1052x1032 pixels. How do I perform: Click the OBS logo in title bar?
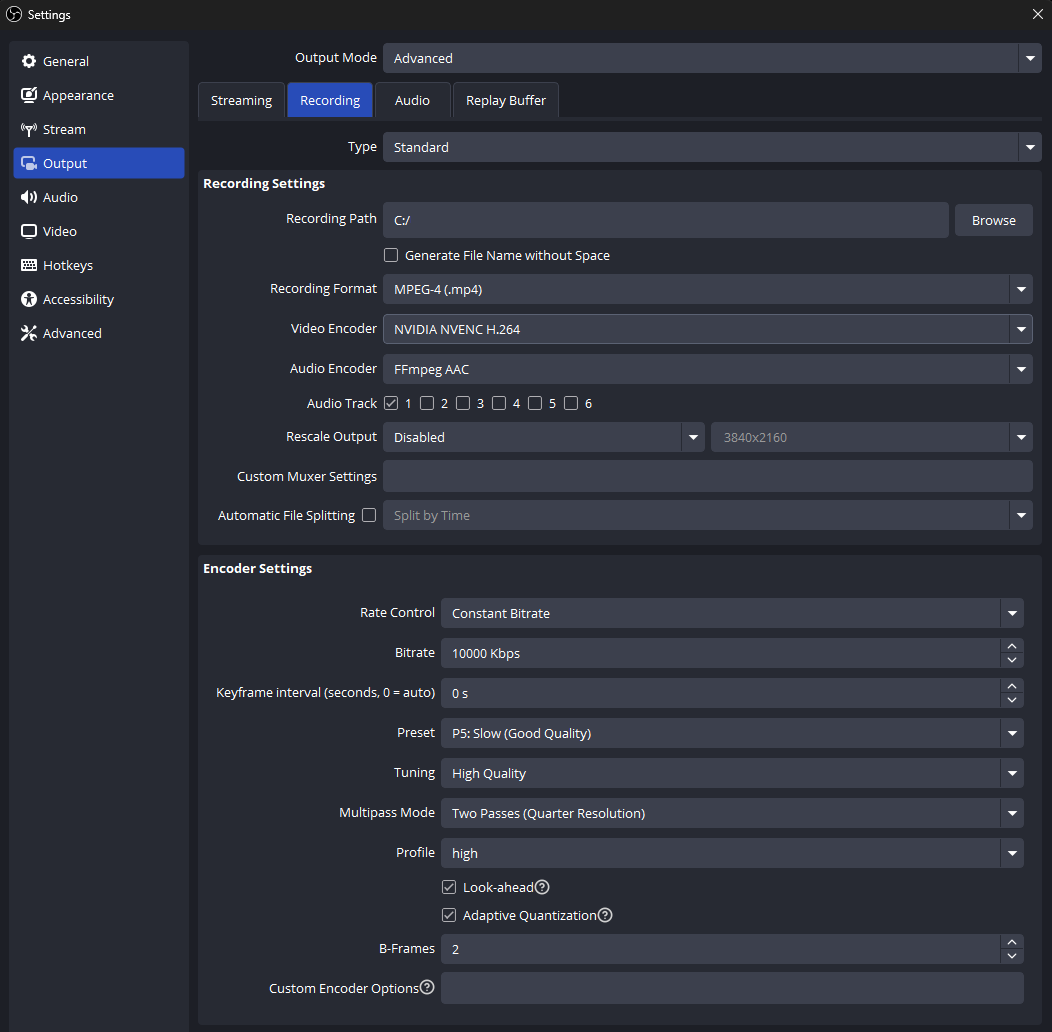tap(13, 14)
